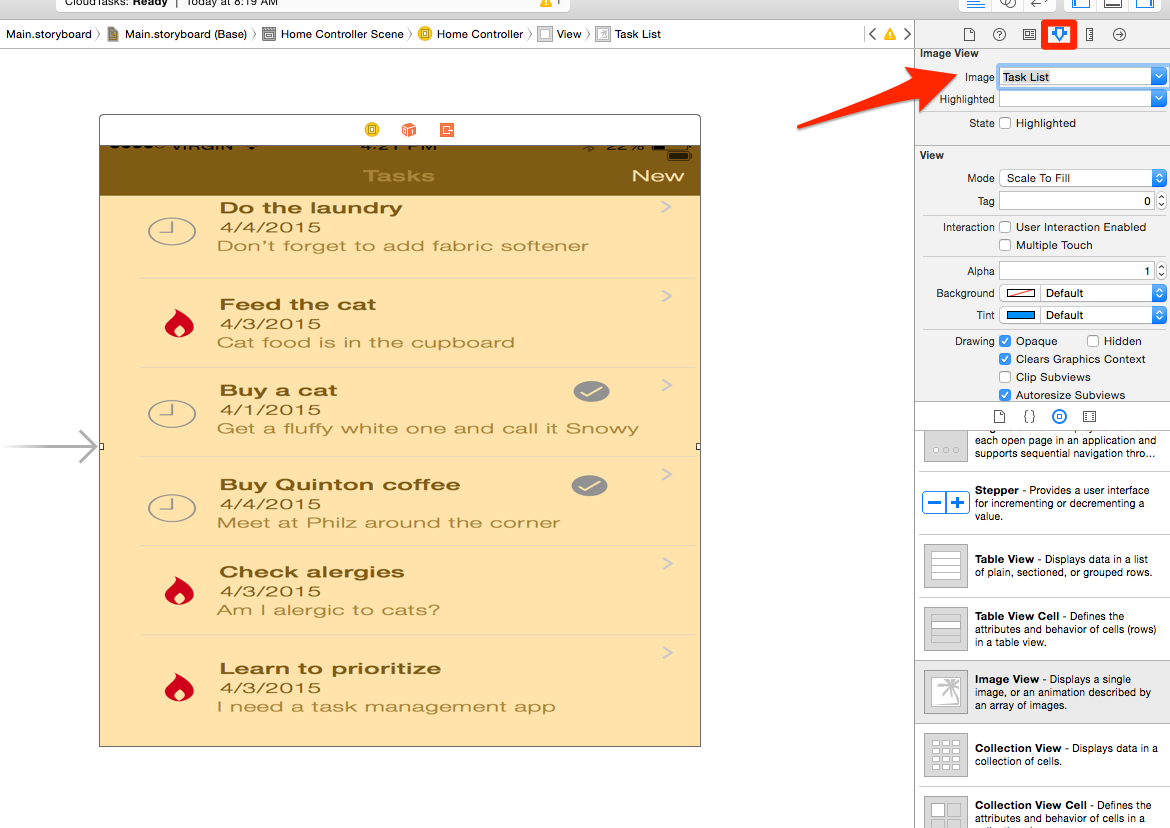Select the Collection View entry text
This screenshot has width=1170, height=828.
(1066, 754)
